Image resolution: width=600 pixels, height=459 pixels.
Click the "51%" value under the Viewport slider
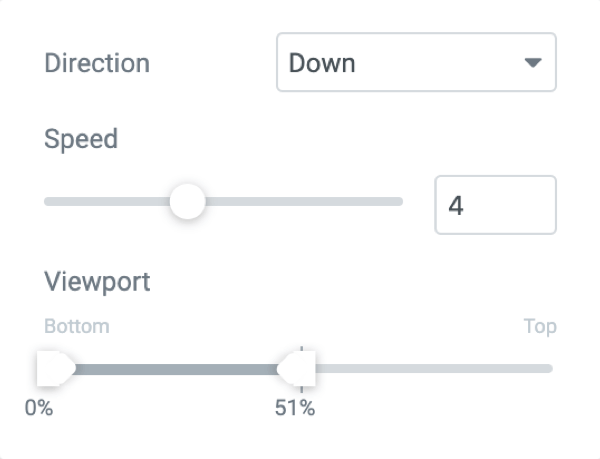[x=295, y=408]
